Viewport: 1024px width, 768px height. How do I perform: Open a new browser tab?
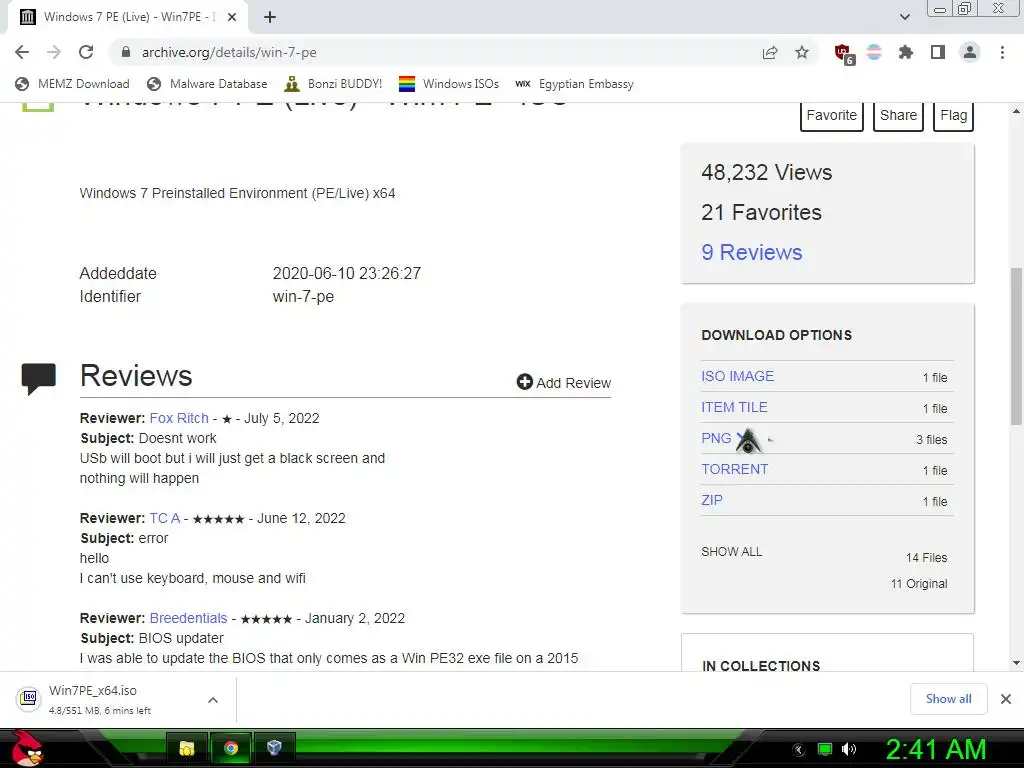click(270, 17)
